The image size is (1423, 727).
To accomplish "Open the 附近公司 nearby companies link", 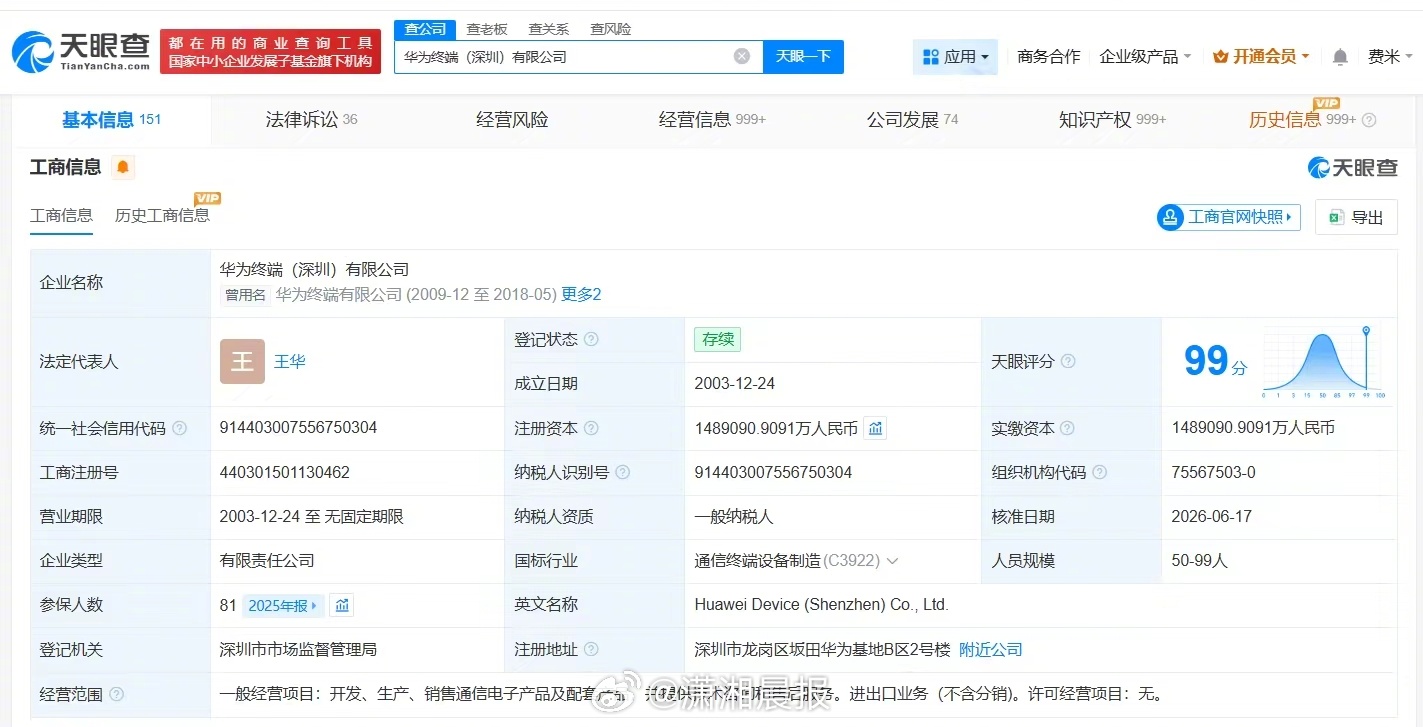I will tap(991, 649).
